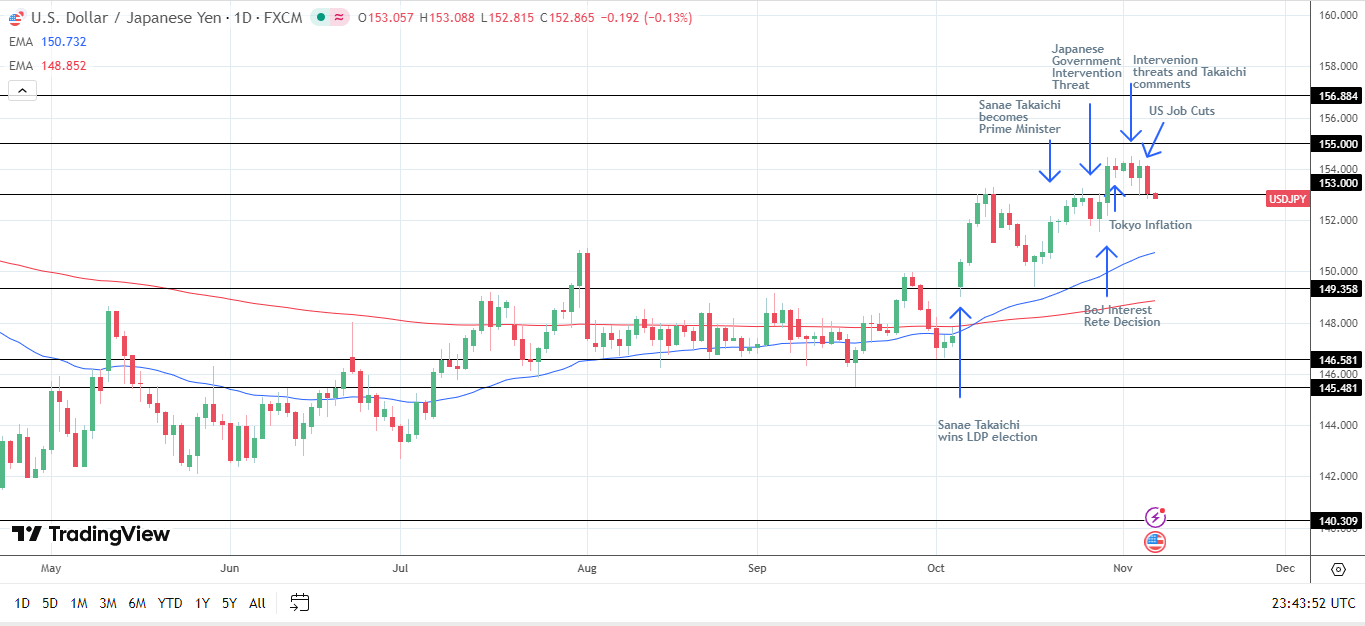Click the TradingView logo
Screen dimensions: 1365x626
(x=88, y=535)
